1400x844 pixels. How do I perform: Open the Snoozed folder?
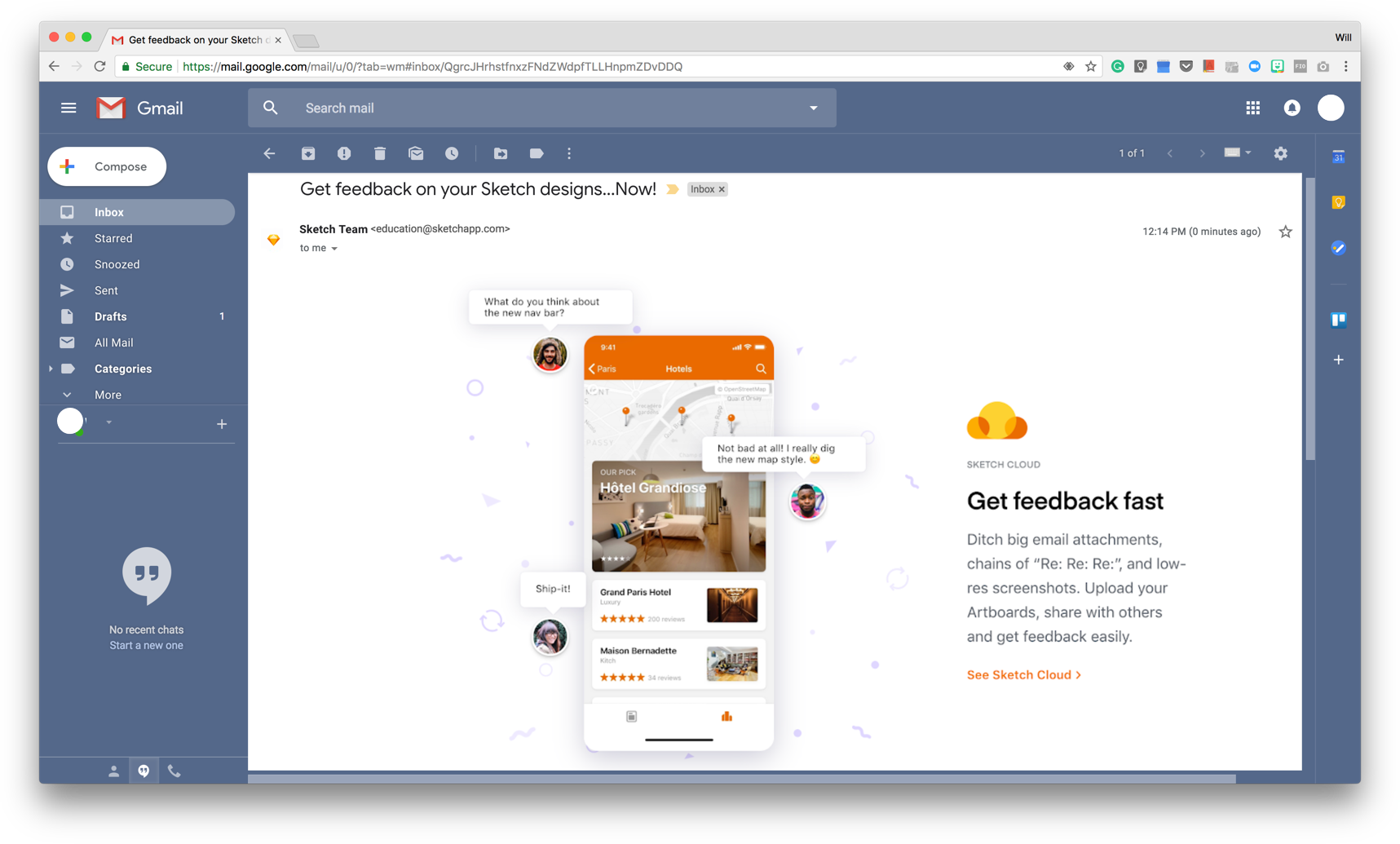pyautogui.click(x=137, y=264)
